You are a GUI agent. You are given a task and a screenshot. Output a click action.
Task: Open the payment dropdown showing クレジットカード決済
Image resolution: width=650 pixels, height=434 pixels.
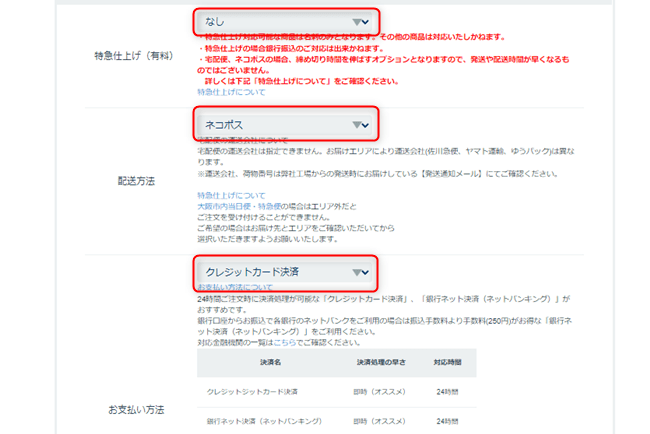coord(286,272)
